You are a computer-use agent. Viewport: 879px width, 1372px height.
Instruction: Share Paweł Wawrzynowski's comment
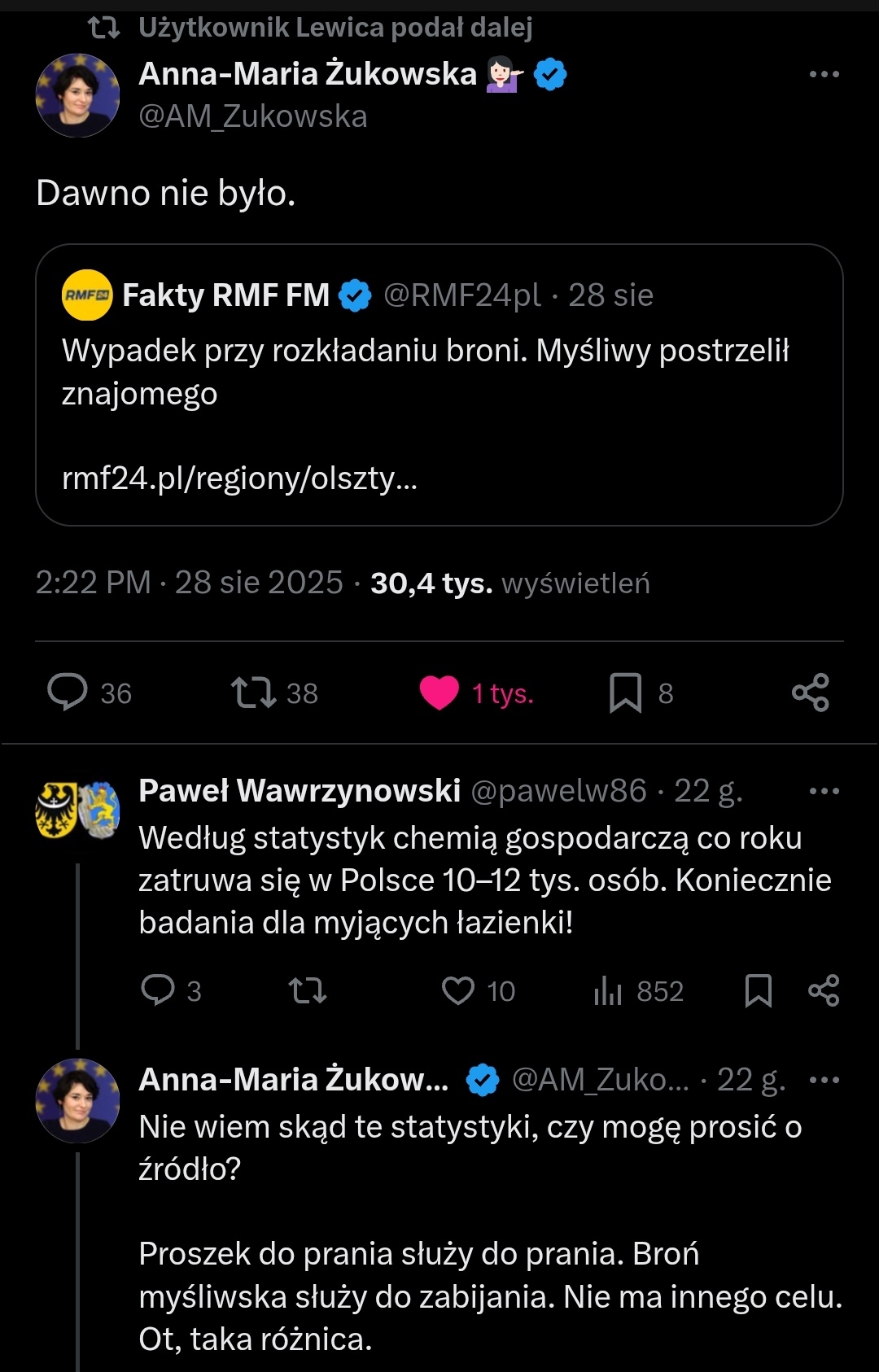[x=823, y=990]
